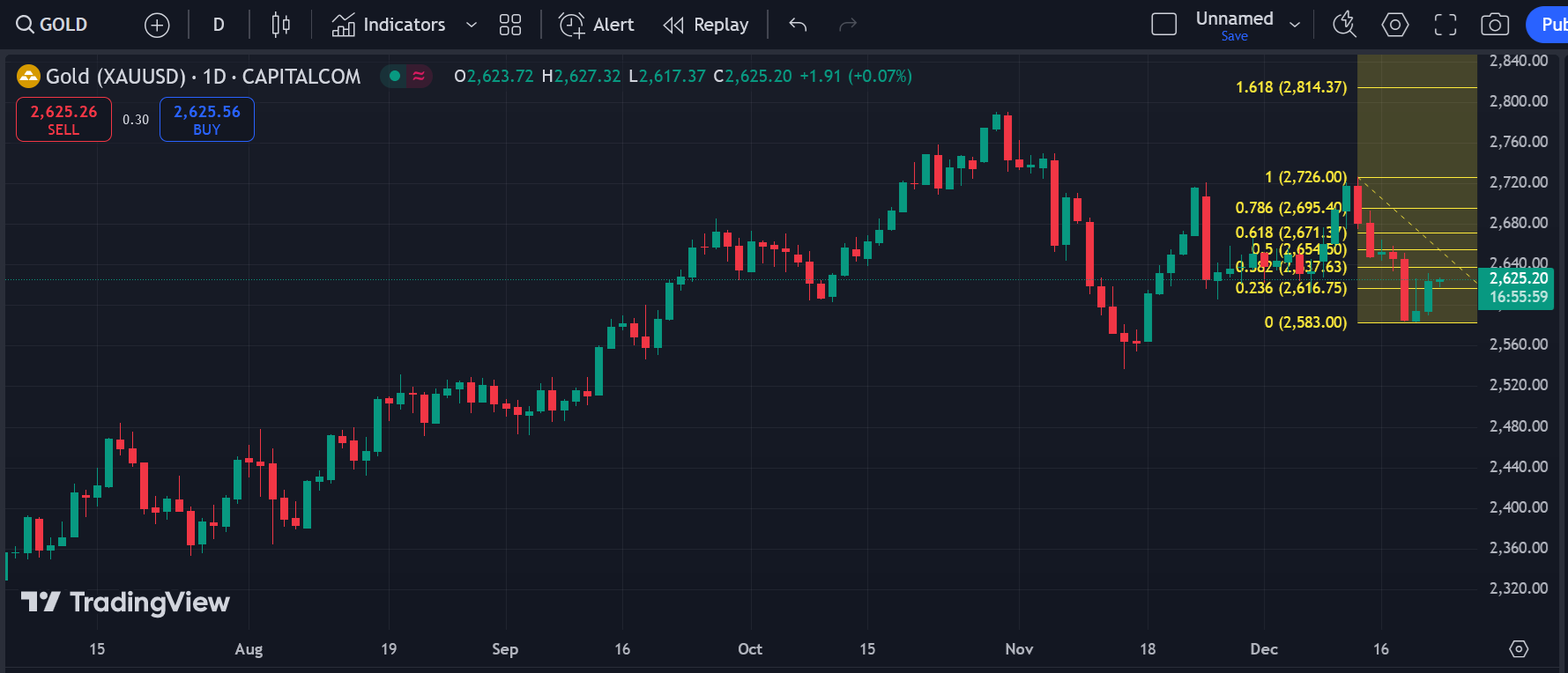Enter fullscreen mode

point(1445,26)
